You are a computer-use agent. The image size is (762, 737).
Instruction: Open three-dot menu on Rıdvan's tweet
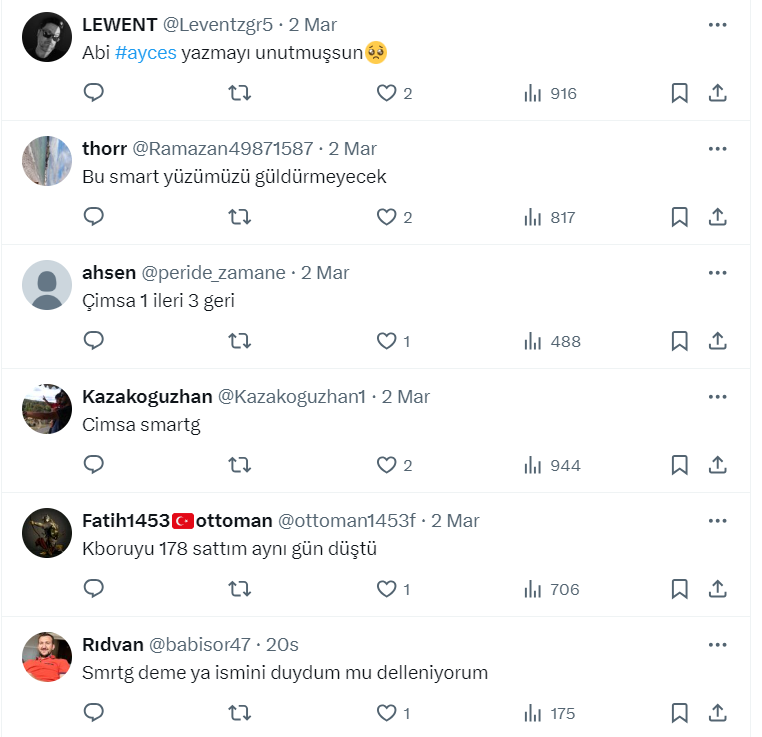(x=717, y=645)
